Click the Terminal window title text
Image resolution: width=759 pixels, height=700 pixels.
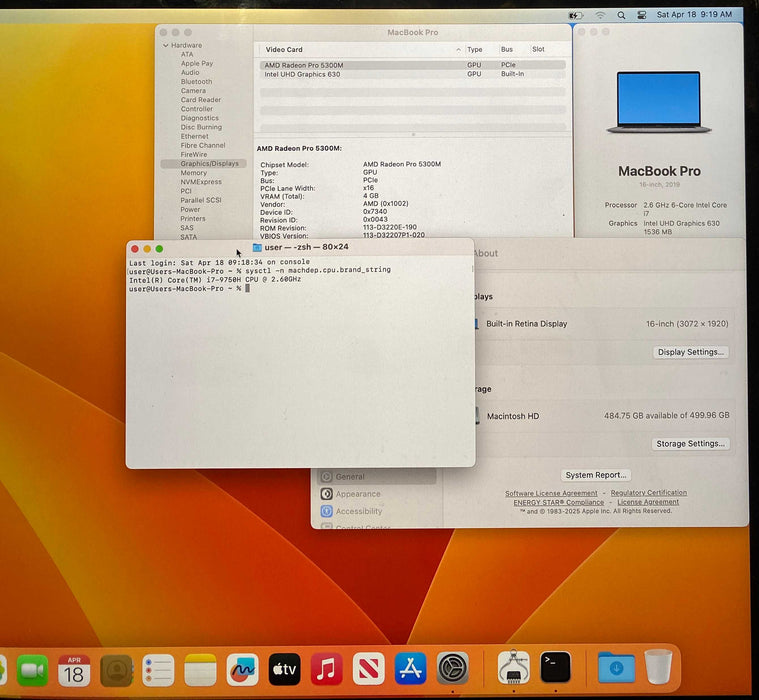(x=306, y=247)
